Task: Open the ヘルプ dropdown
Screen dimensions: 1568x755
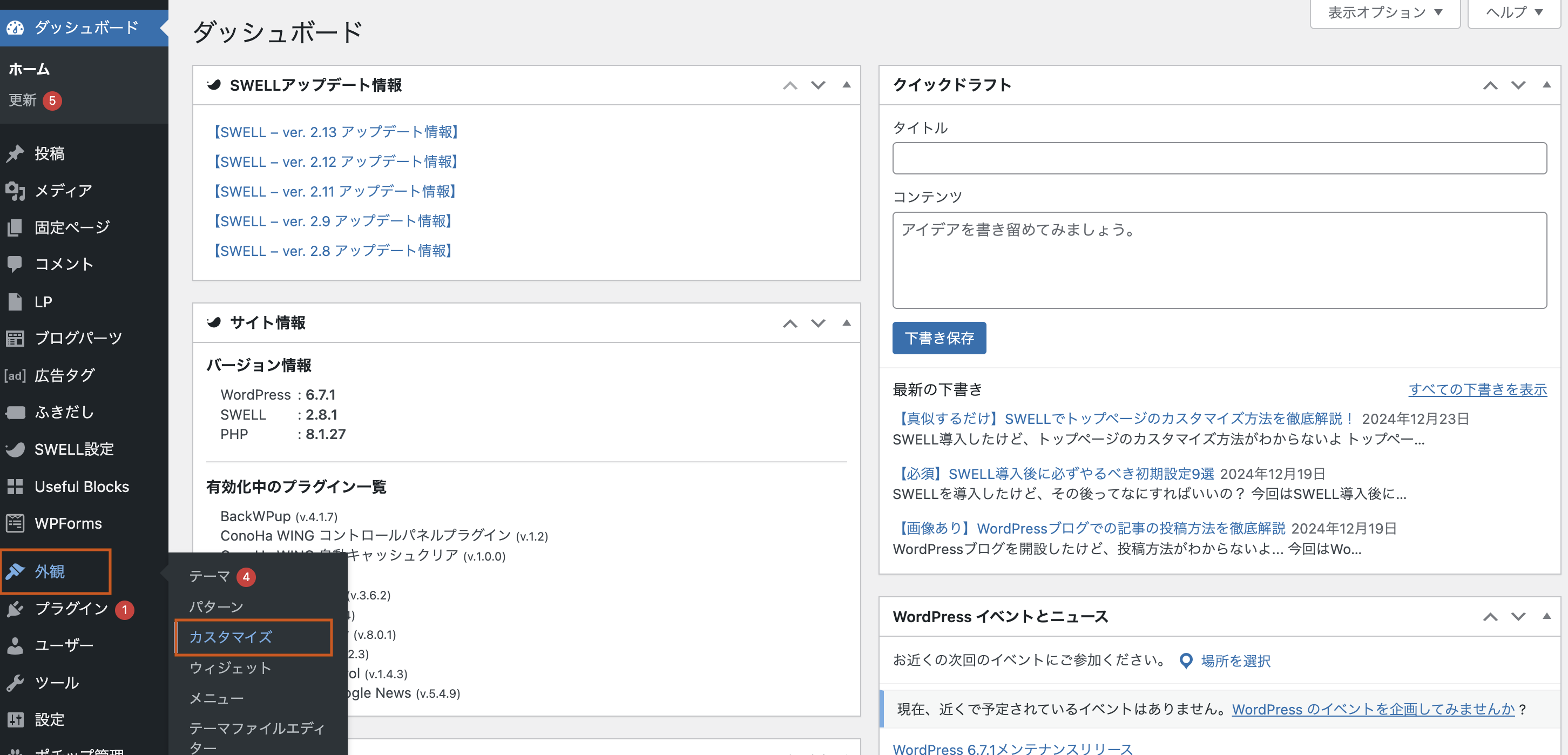Action: tap(1514, 13)
